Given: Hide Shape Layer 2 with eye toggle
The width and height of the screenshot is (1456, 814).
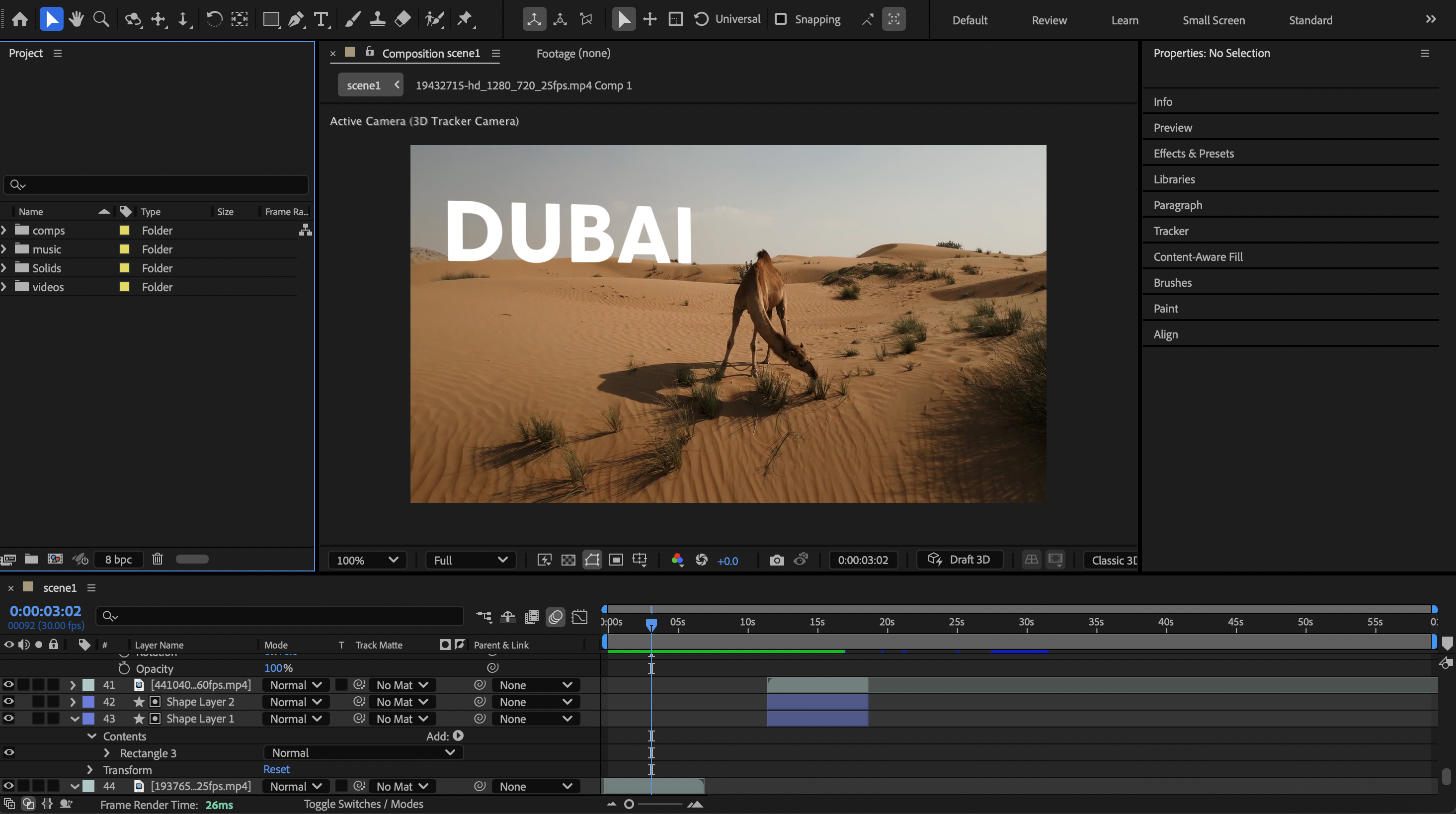Looking at the screenshot, I should tap(8, 702).
